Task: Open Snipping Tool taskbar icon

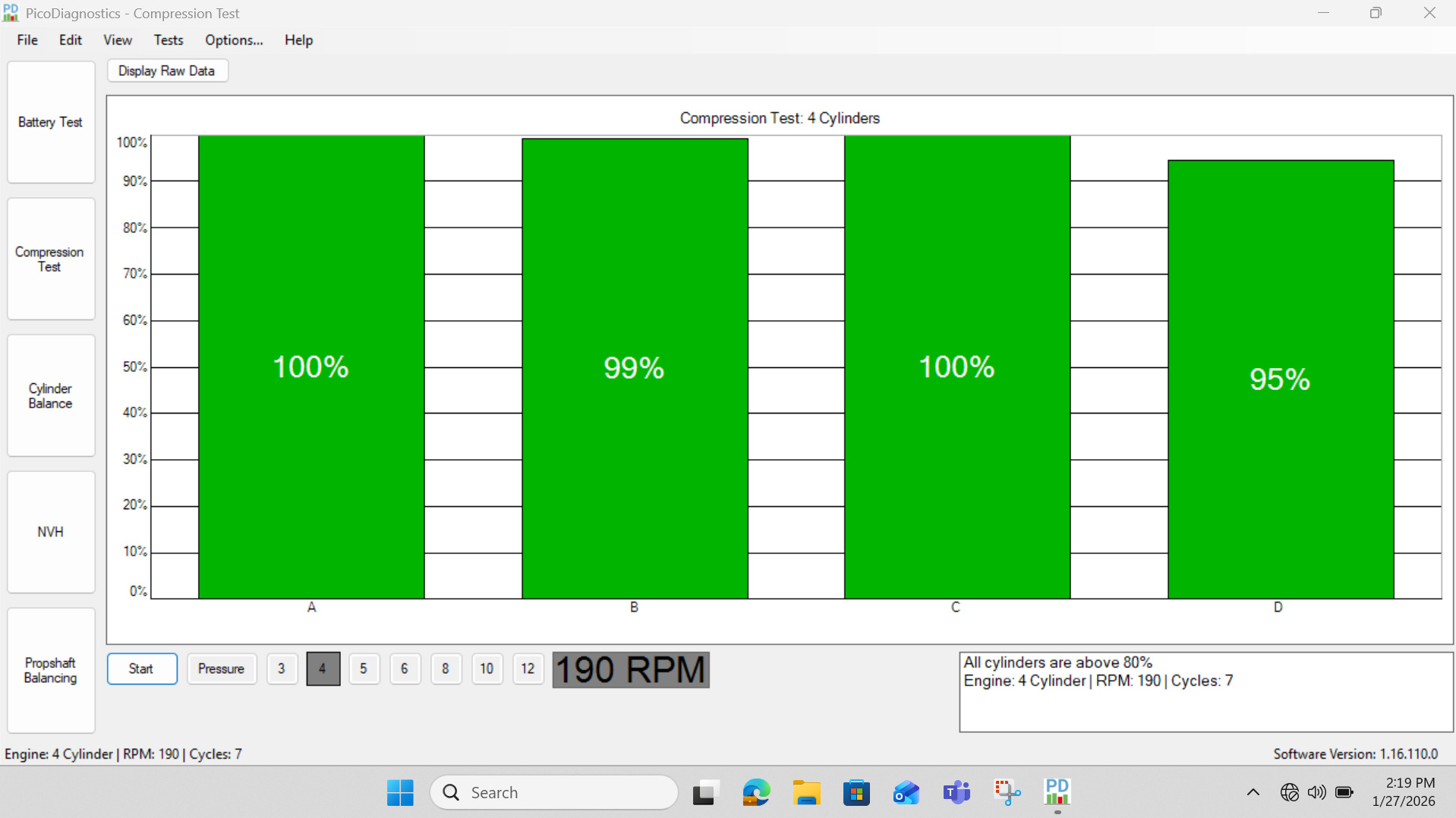Action: point(1007,792)
